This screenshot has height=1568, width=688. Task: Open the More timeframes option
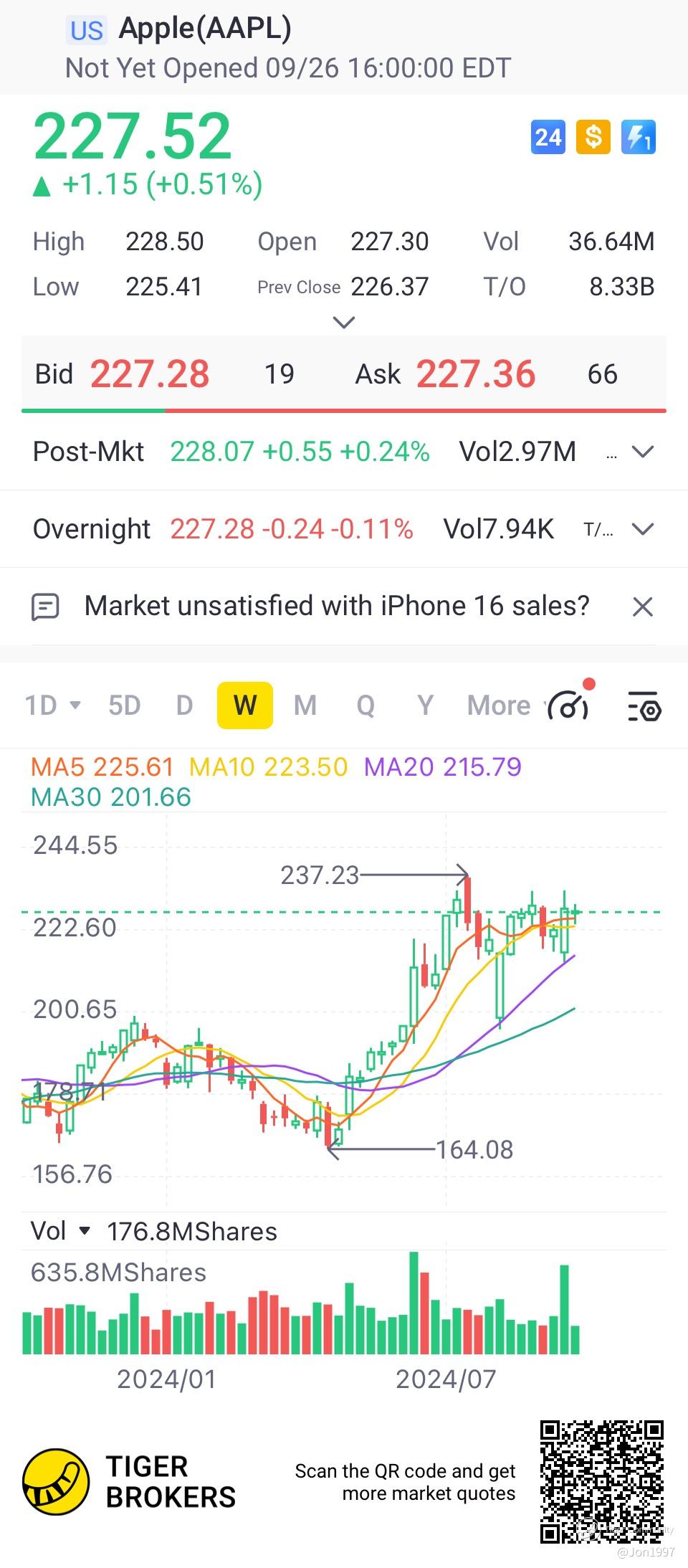[500, 705]
